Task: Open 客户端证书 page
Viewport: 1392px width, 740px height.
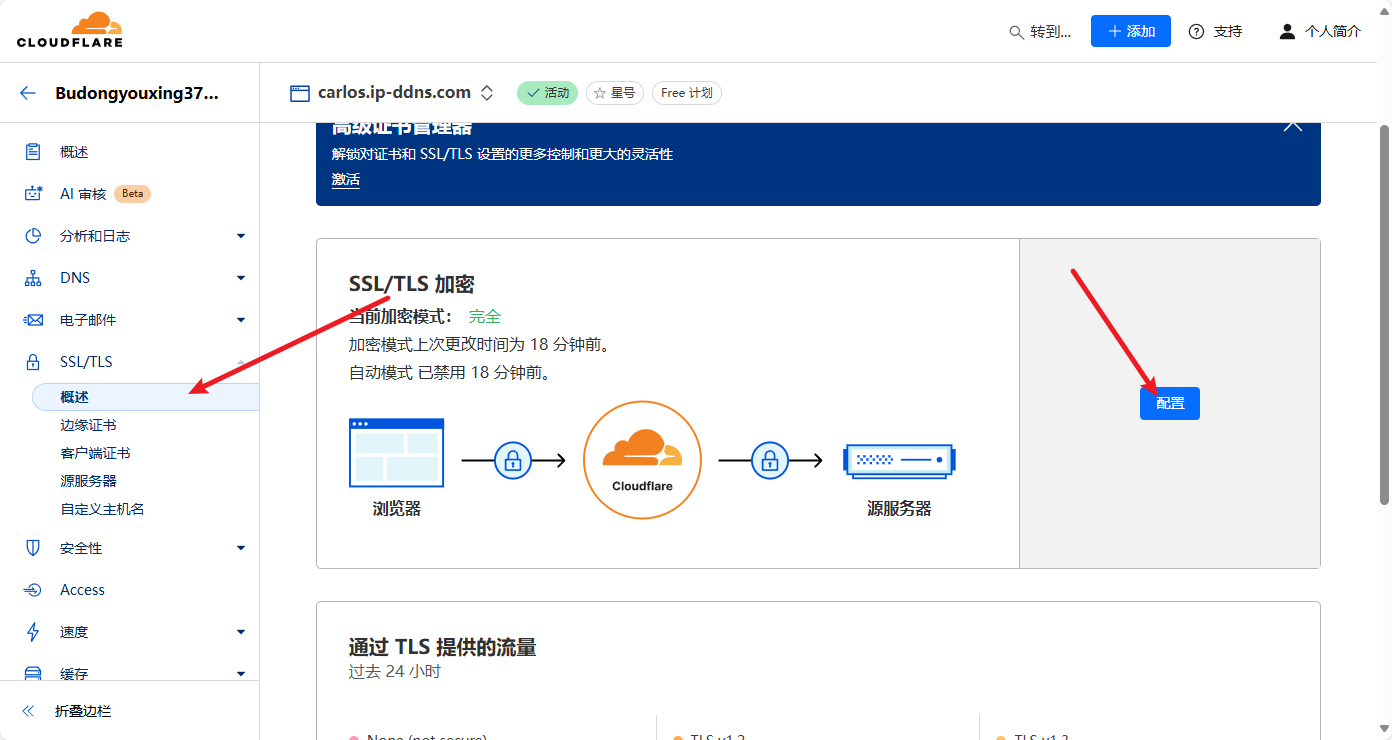Action: (x=95, y=453)
